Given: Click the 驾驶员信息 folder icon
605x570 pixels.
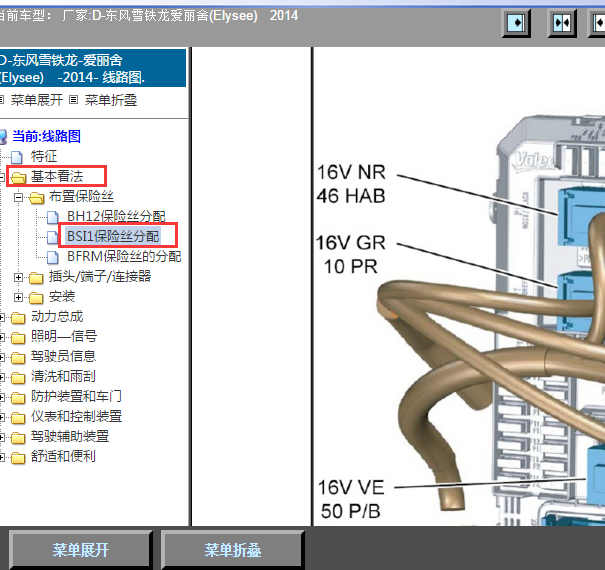Looking at the screenshot, I should pos(18,358).
